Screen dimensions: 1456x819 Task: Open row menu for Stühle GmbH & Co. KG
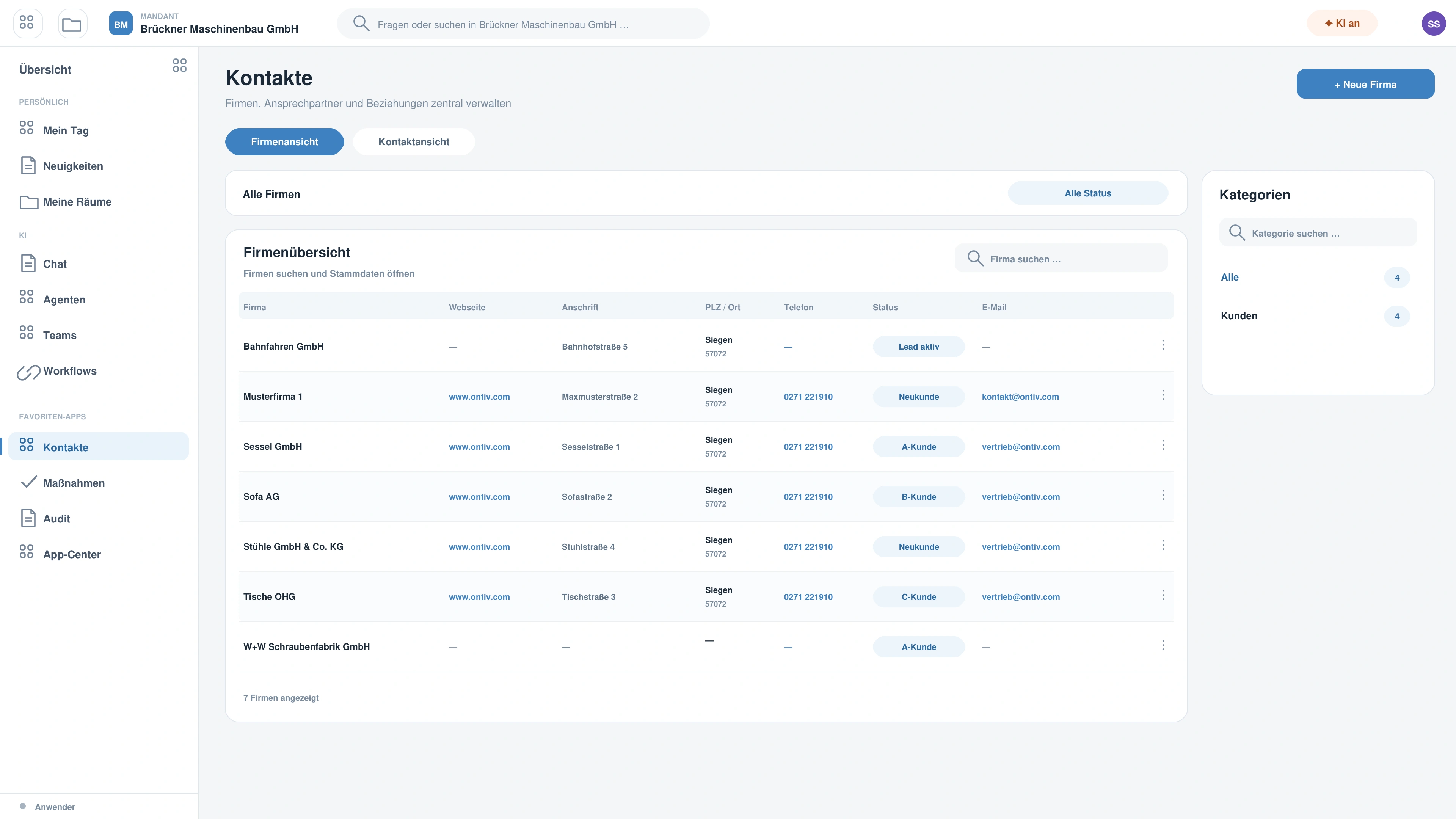point(1163,545)
